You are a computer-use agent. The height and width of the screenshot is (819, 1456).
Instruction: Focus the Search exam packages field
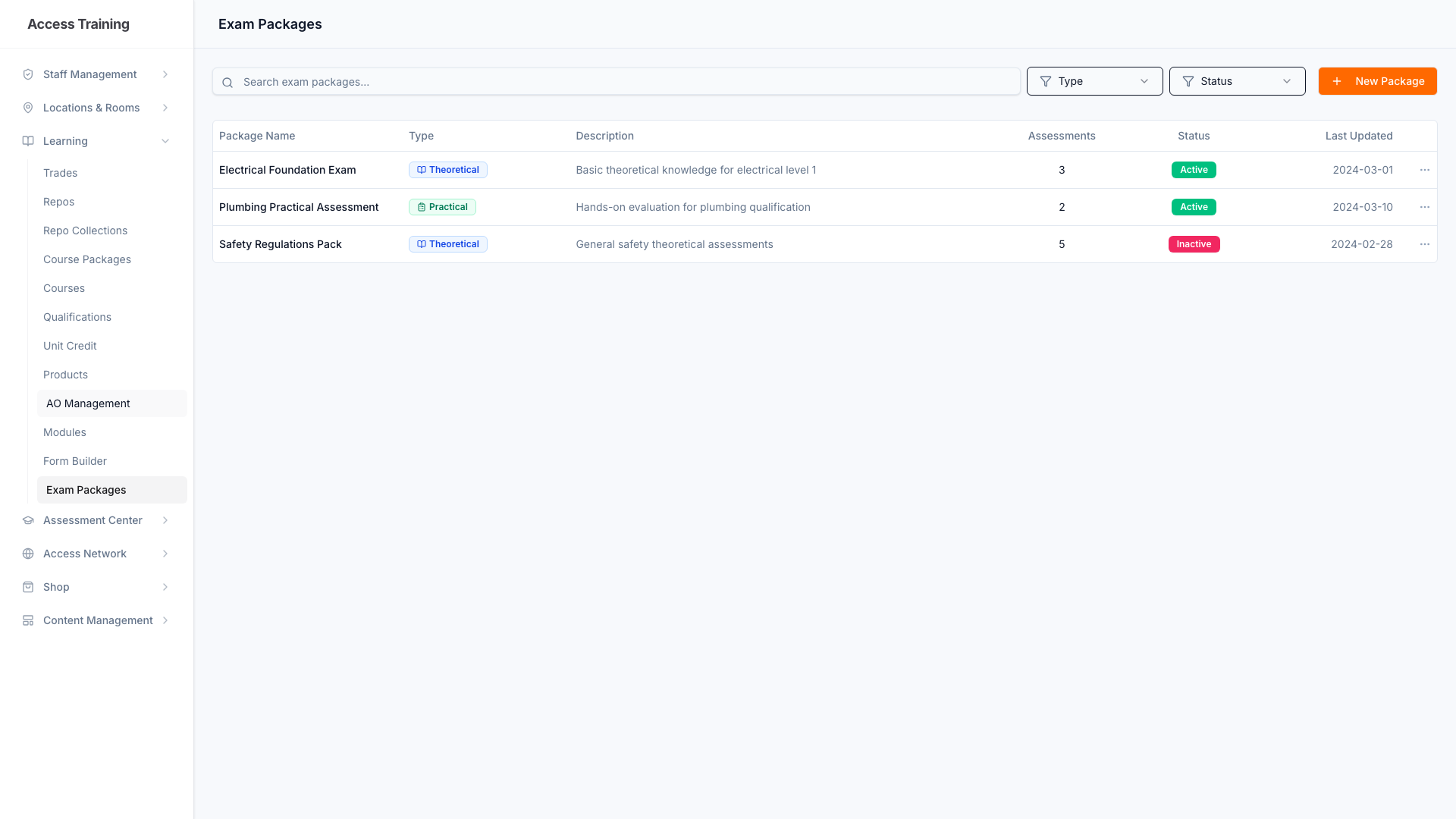616,82
